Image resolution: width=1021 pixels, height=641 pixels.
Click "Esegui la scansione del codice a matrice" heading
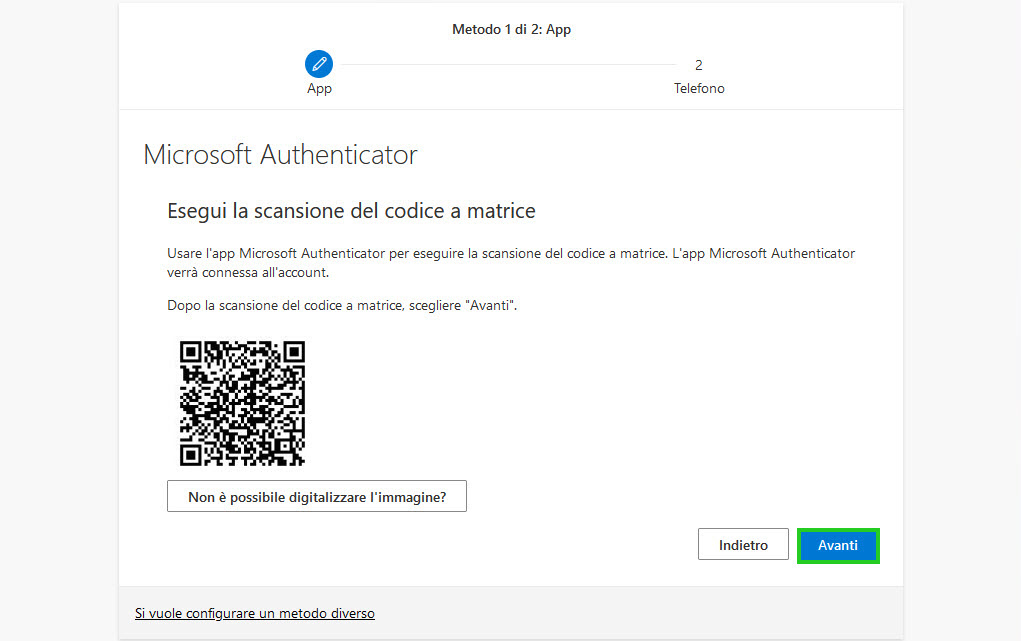tap(351, 211)
